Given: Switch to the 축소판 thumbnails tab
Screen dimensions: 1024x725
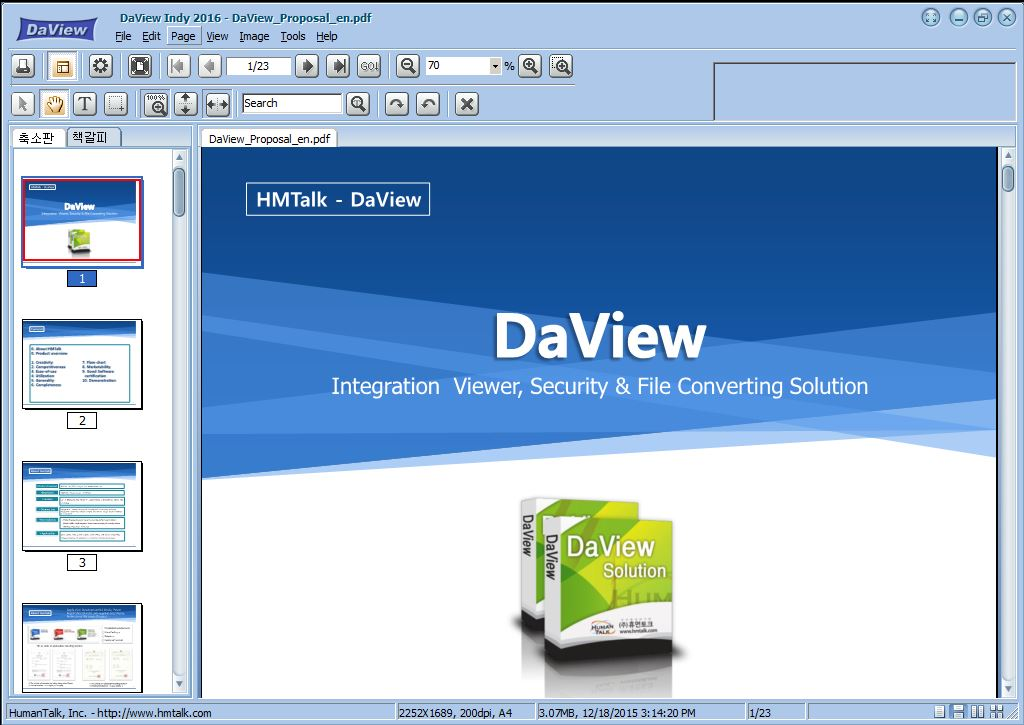Looking at the screenshot, I should (37, 138).
